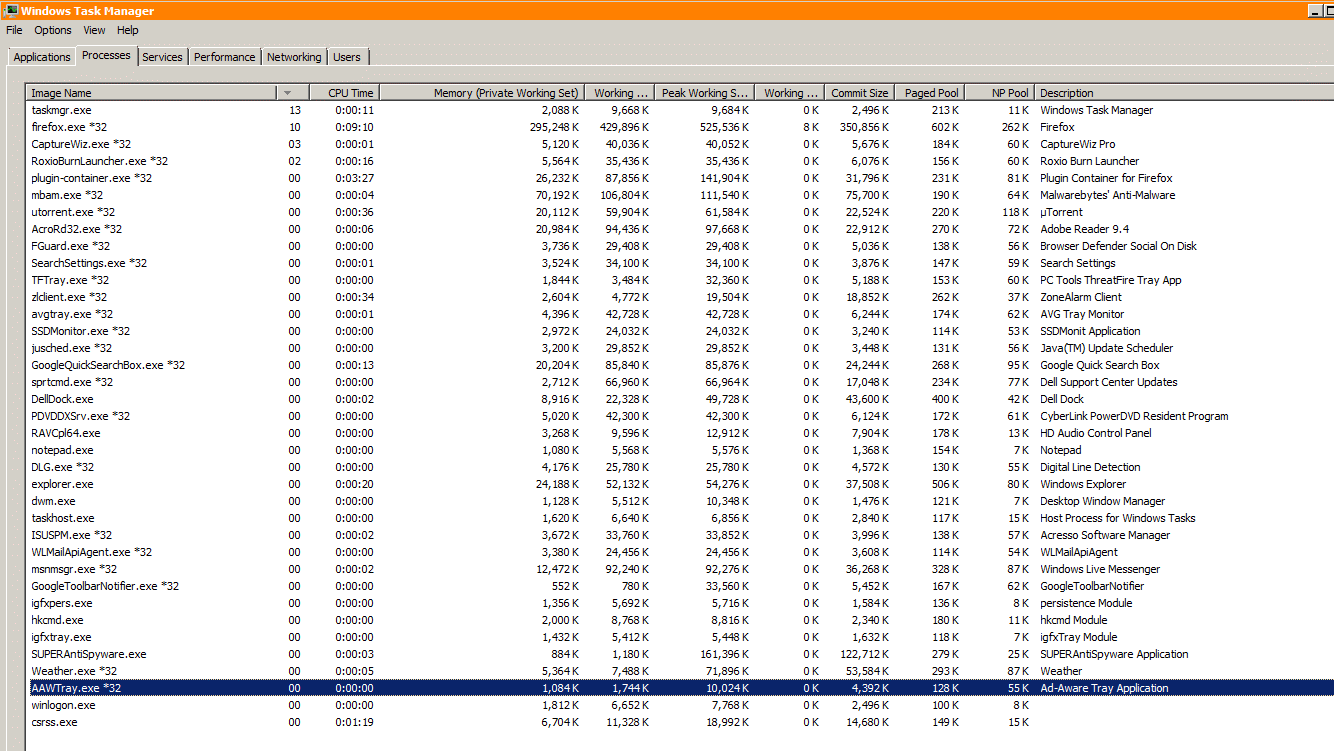Click the TFTray.exe *32 row
1334x751 pixels.
point(680,280)
